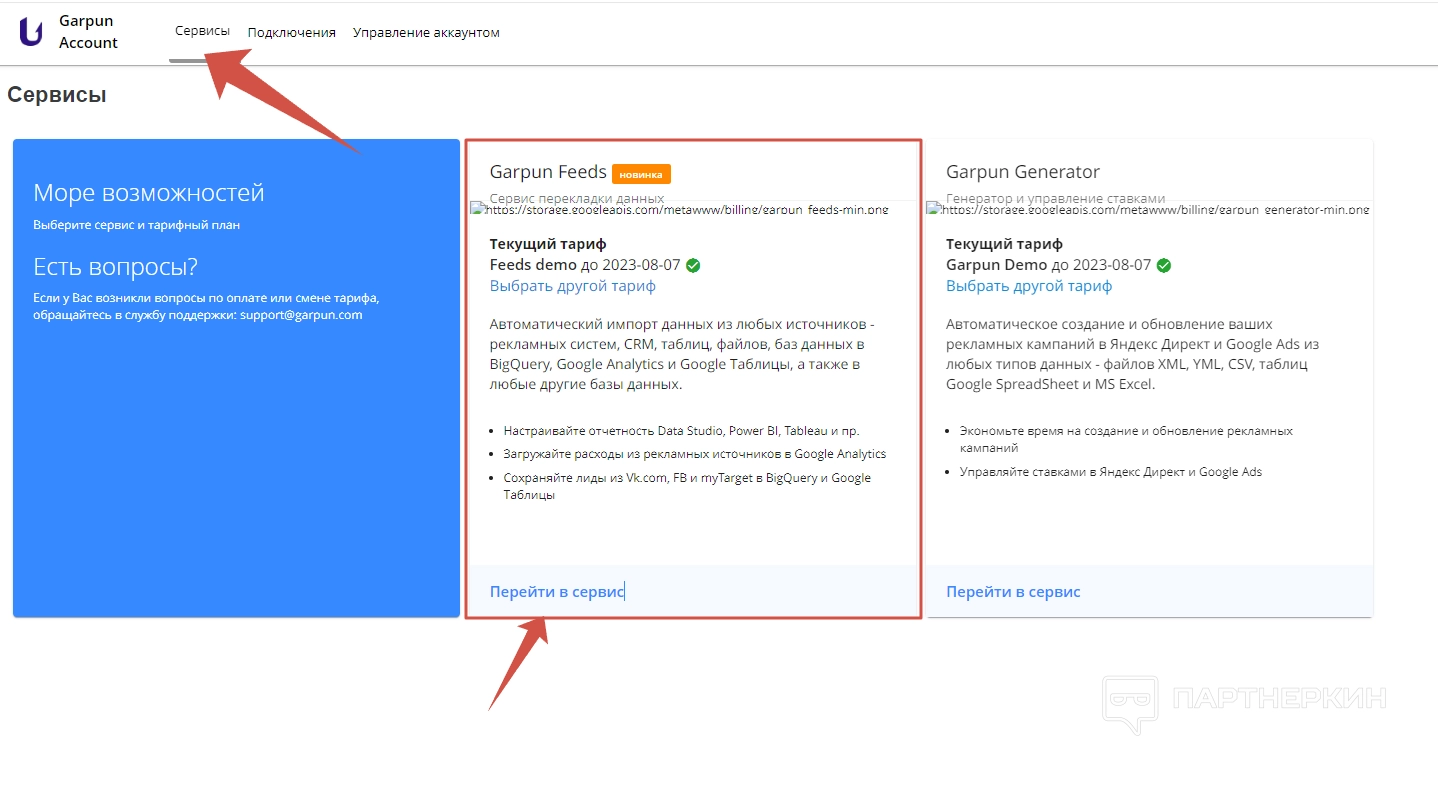Viewport: 1438px width, 788px height.
Task: Click the support@garpun.com email text
Action: pyautogui.click(x=301, y=315)
